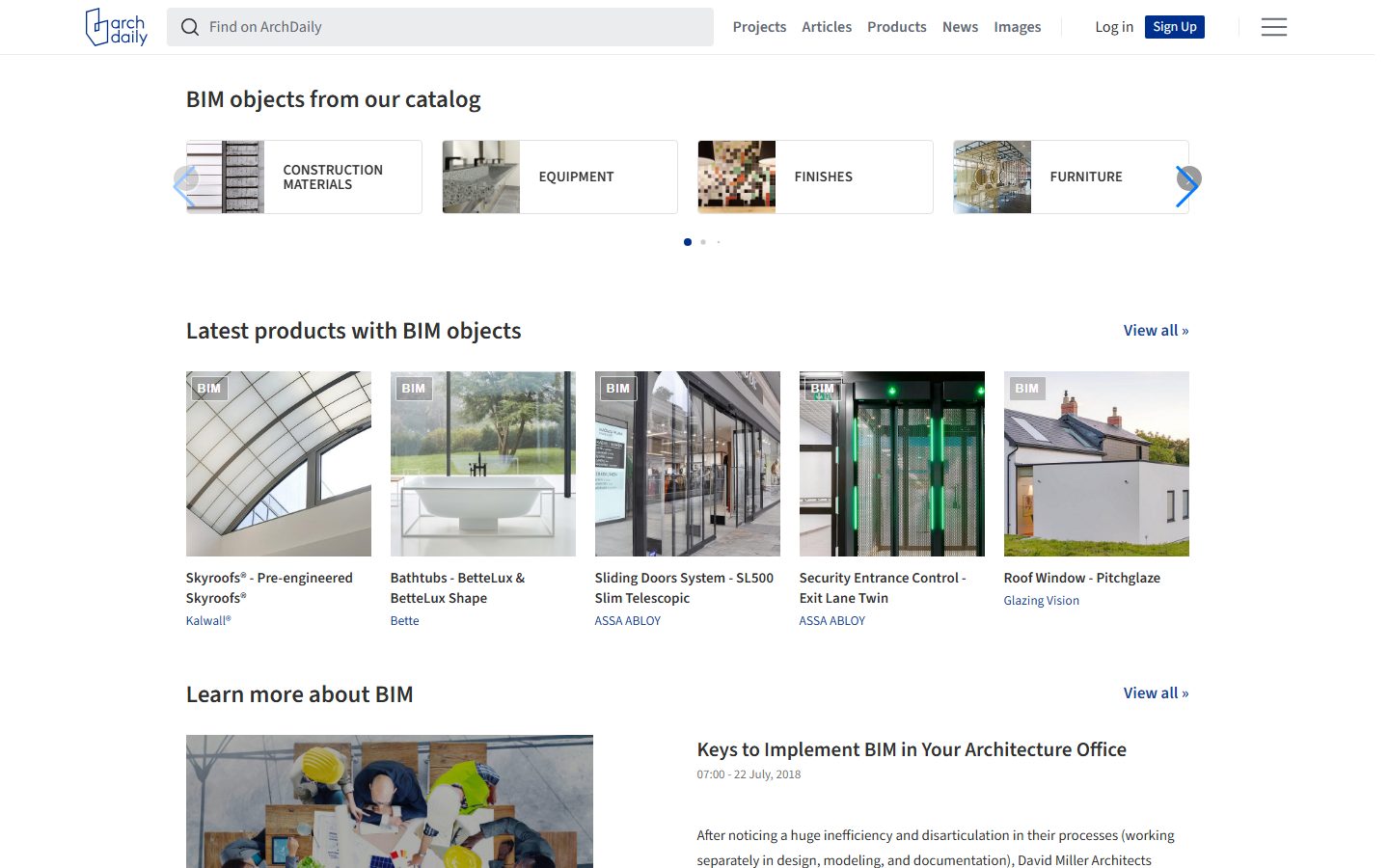Click BIM badge on Sliding Doors image
Image resolution: width=1389 pixels, height=868 pixels.
click(x=618, y=389)
